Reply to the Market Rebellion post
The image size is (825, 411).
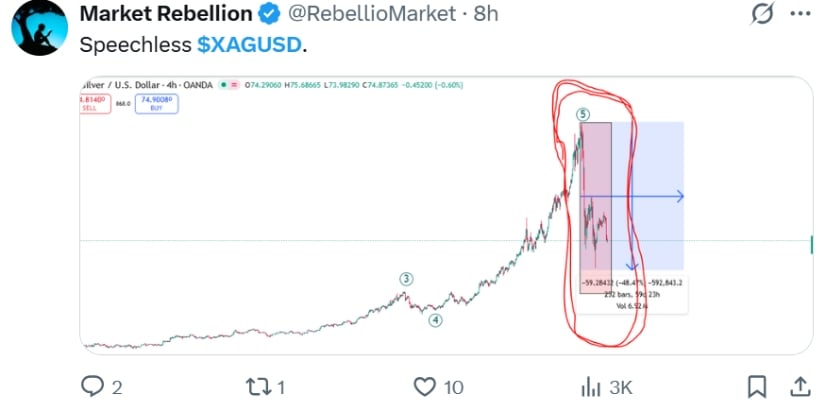click(94, 386)
